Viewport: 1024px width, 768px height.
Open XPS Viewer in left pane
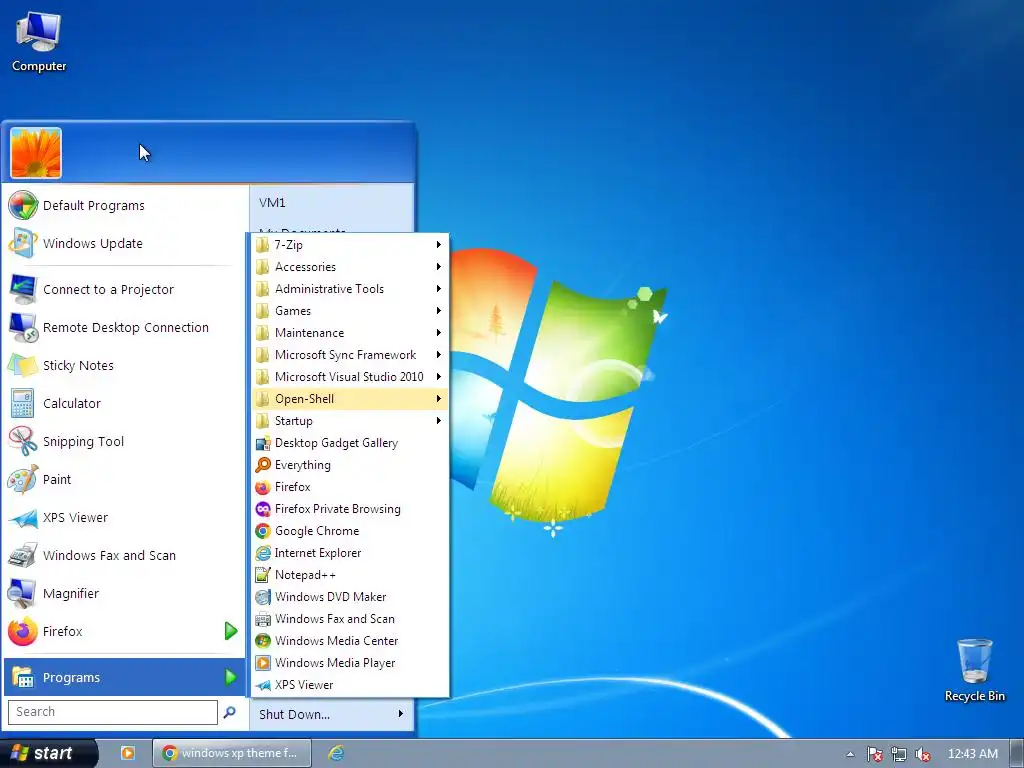(x=123, y=517)
